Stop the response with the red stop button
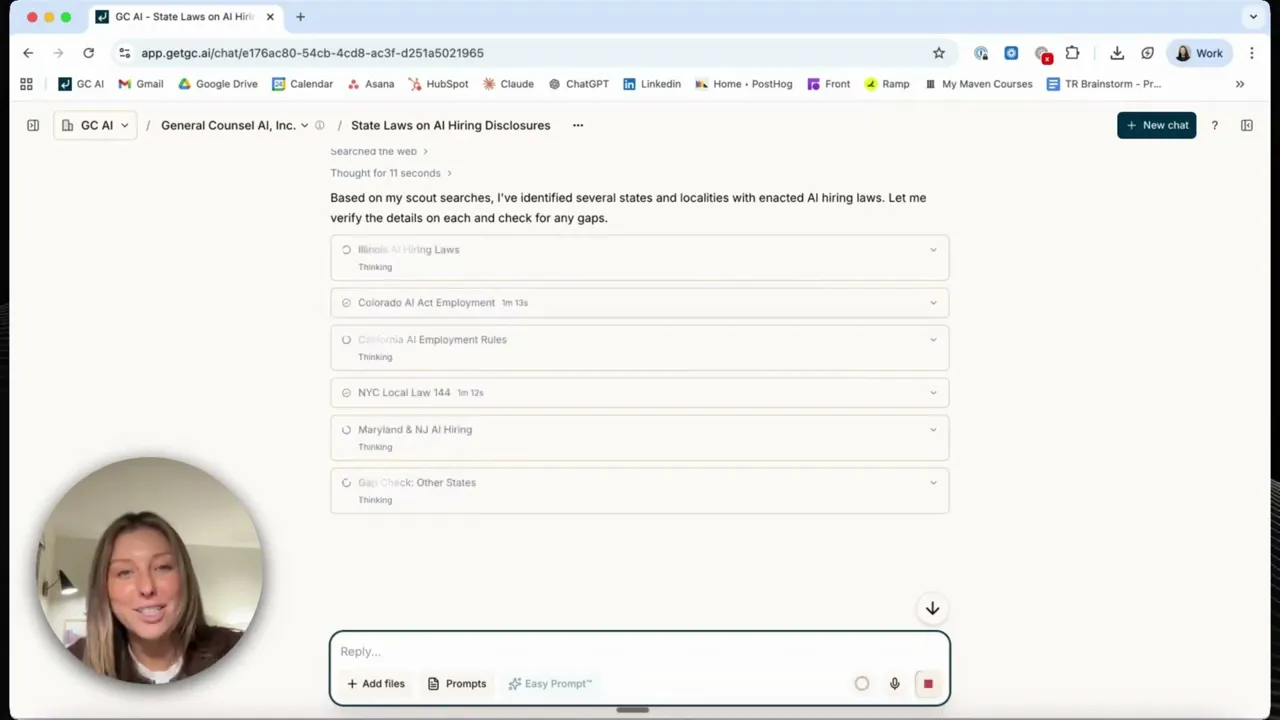This screenshot has width=1280, height=720. [x=928, y=684]
